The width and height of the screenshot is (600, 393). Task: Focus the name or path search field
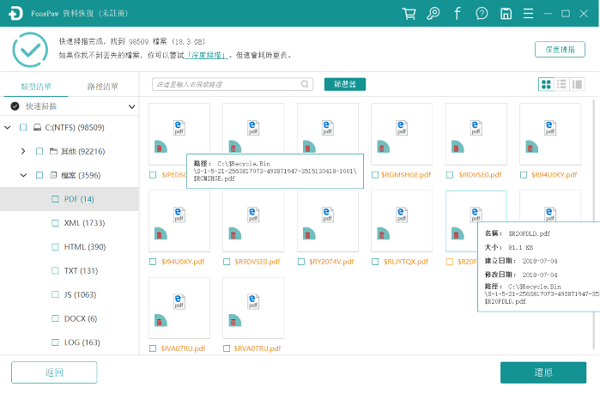[x=232, y=84]
